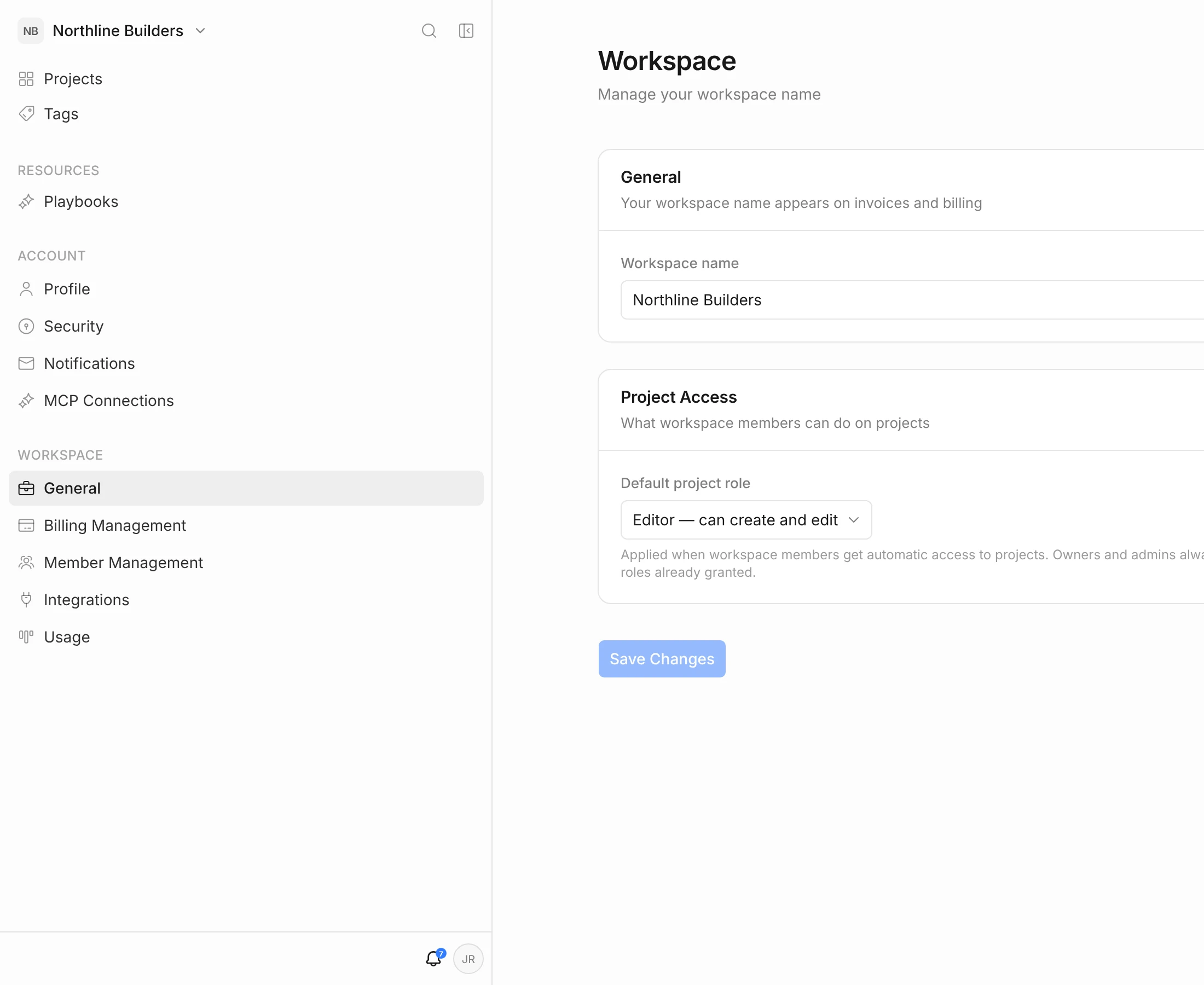This screenshot has width=1204, height=985.
Task: View workspace Usage
Action: click(x=246, y=637)
